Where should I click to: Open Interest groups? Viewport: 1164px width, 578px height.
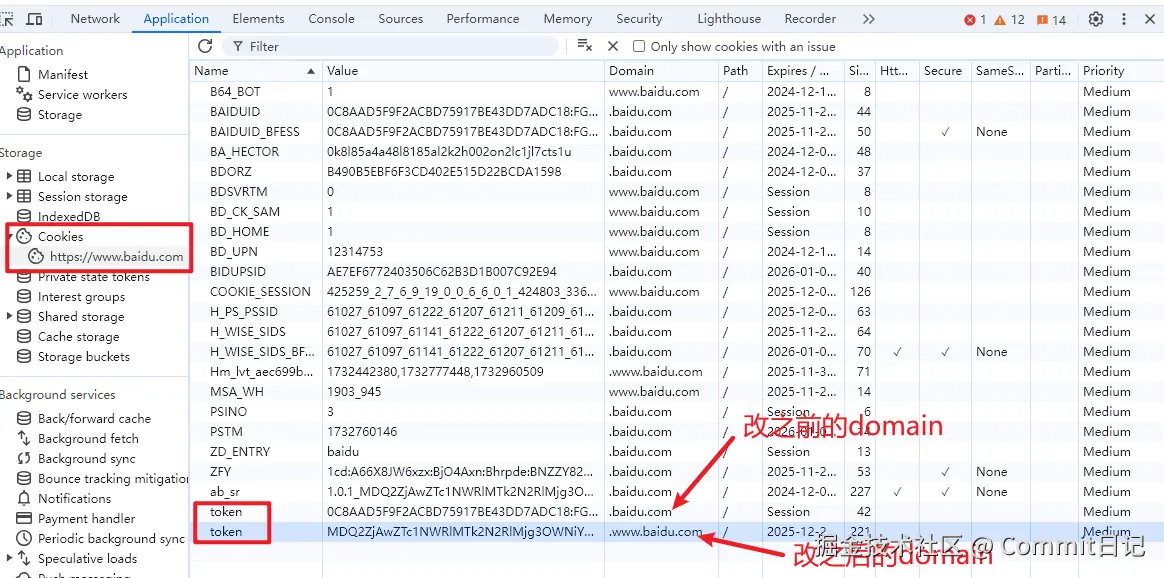81,297
